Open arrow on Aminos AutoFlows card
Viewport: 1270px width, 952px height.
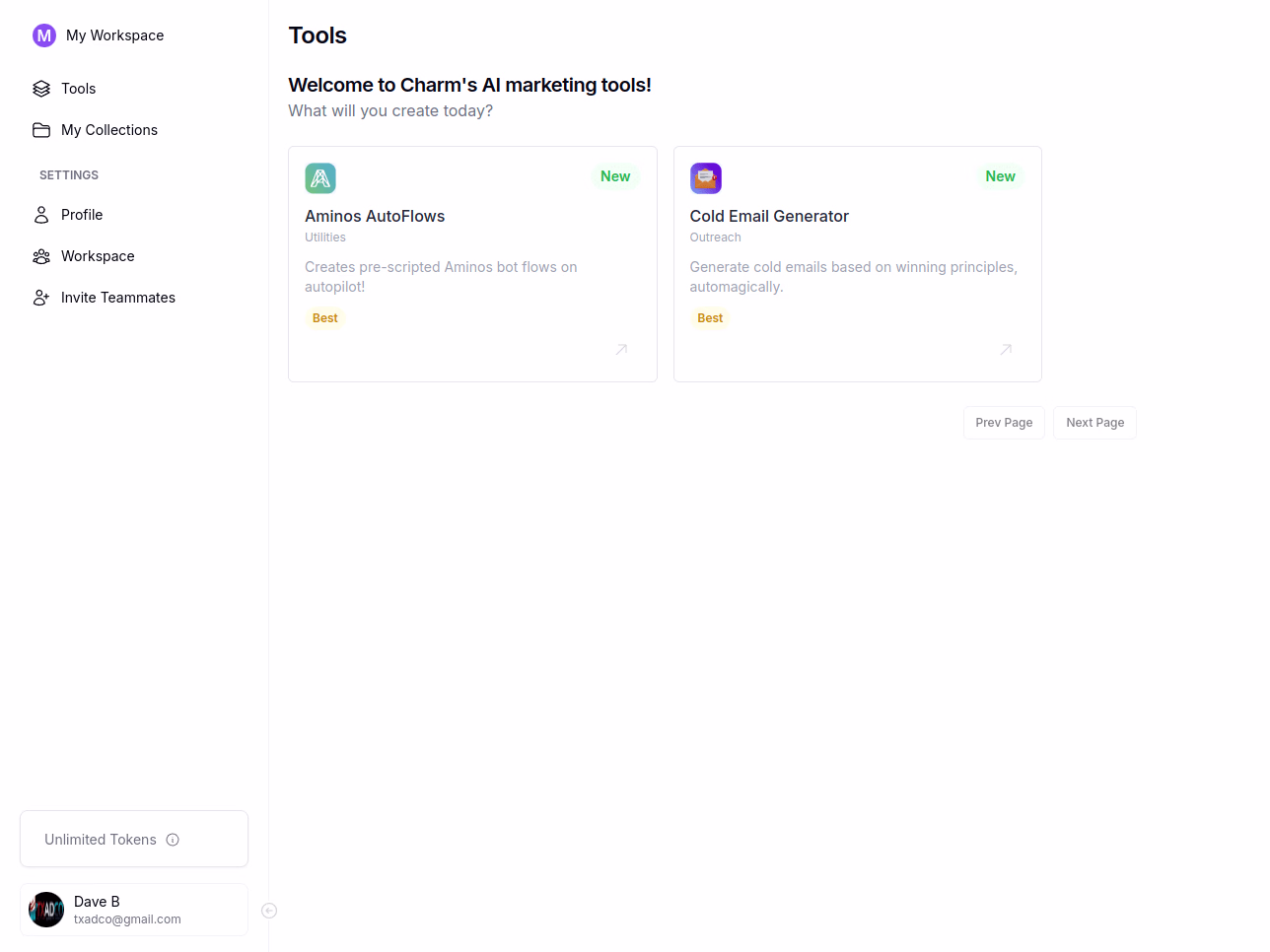621,350
